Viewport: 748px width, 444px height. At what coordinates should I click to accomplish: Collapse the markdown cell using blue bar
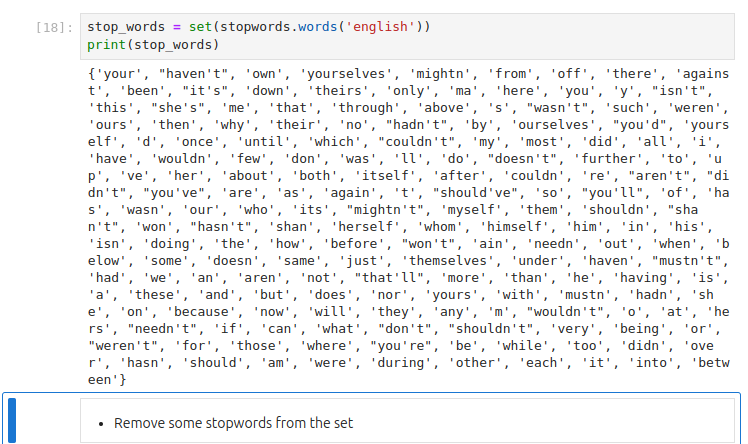click(x=11, y=420)
